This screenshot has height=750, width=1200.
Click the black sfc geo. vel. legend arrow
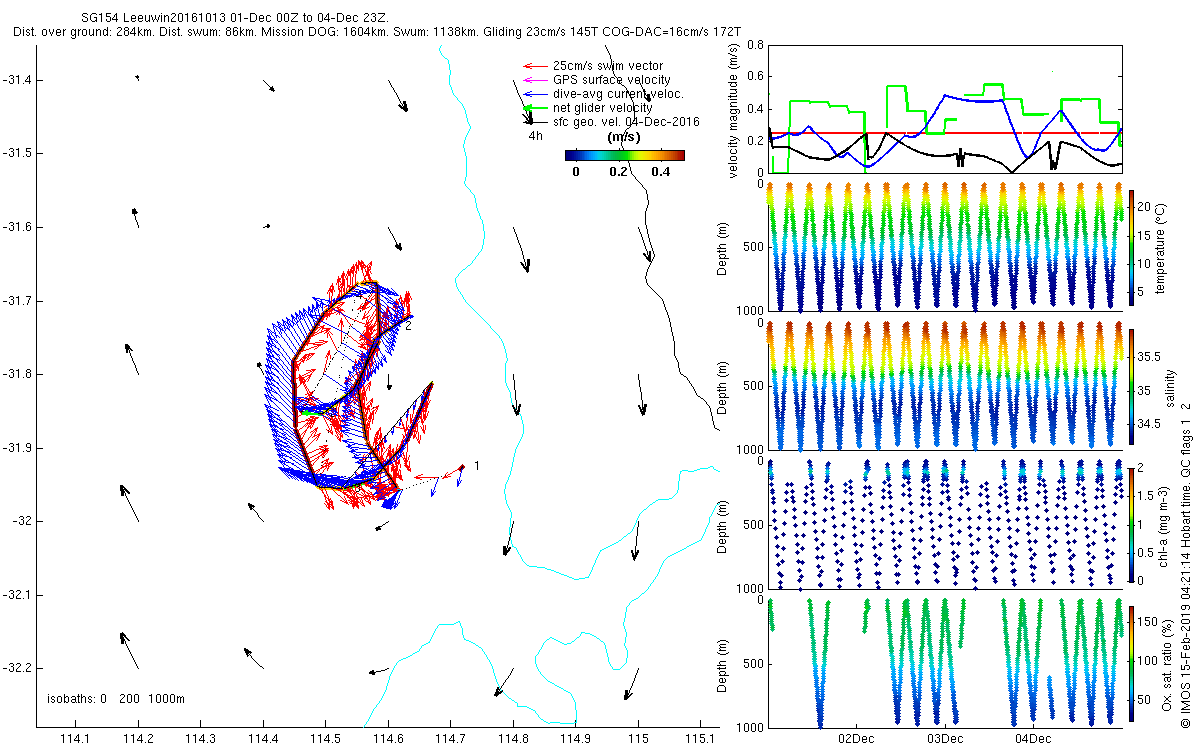(535, 121)
